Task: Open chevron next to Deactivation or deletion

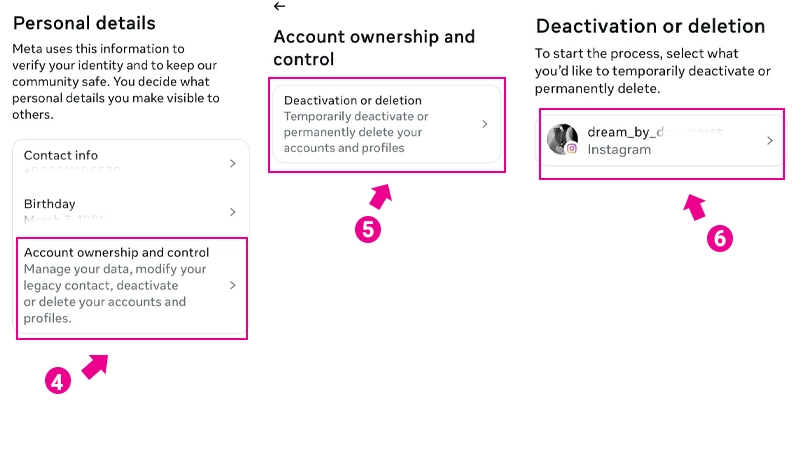Action: coord(484,124)
